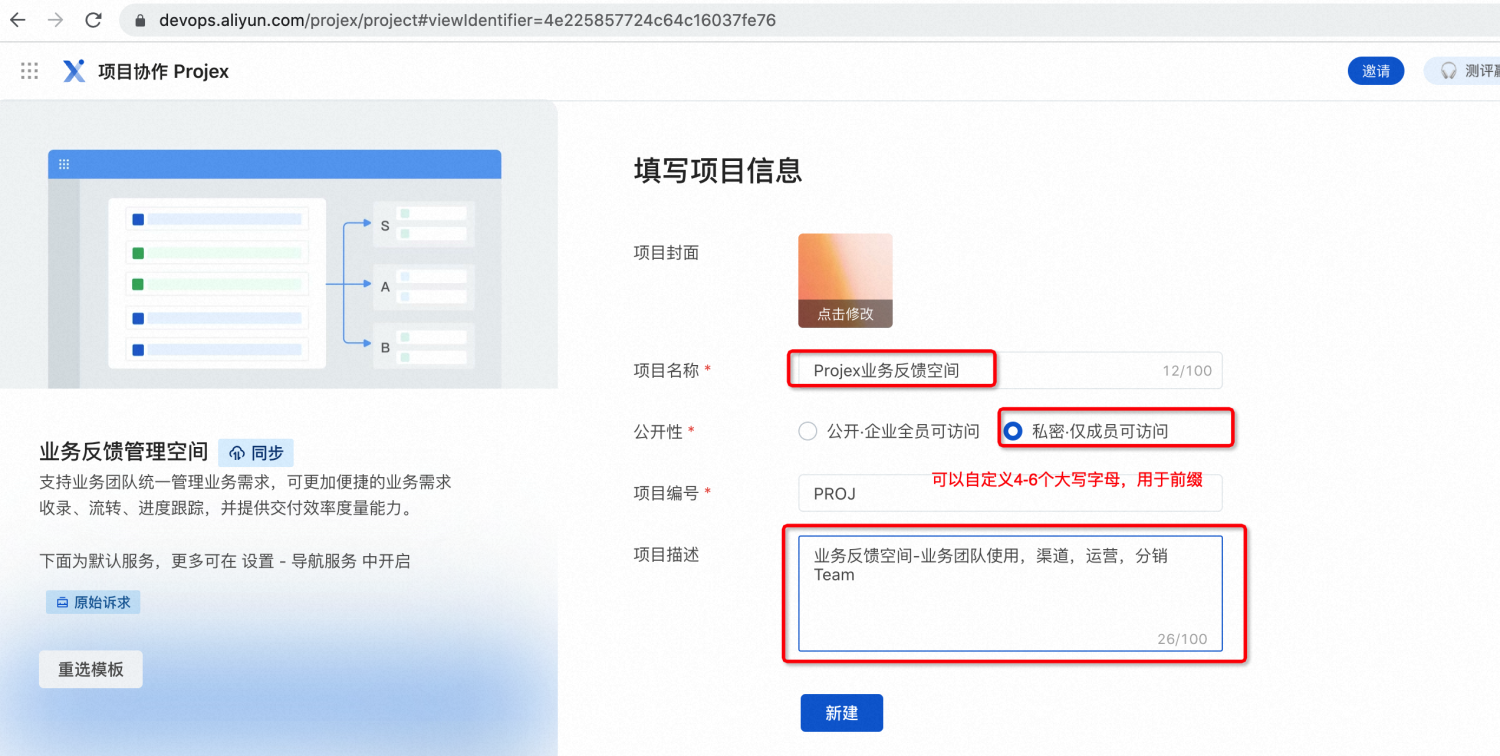Click the headset icon near 测评
1500x756 pixels.
(x=1449, y=71)
